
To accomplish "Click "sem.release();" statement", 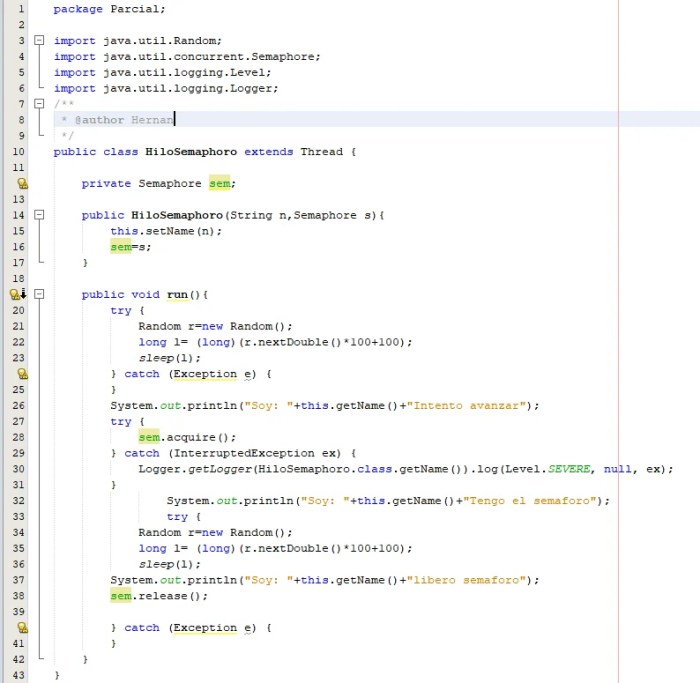I will [159, 596].
